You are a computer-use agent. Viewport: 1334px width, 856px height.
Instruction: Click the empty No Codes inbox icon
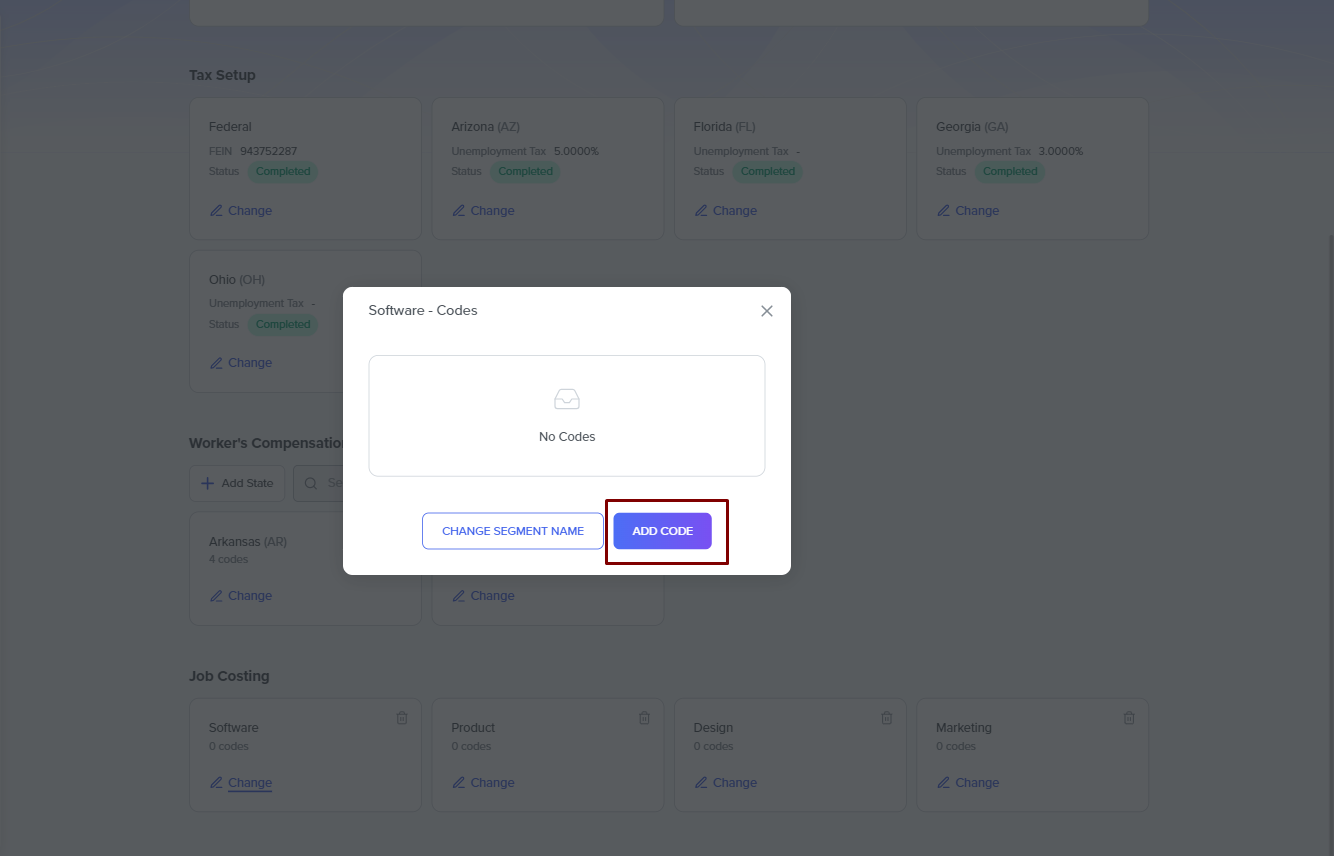tap(567, 399)
